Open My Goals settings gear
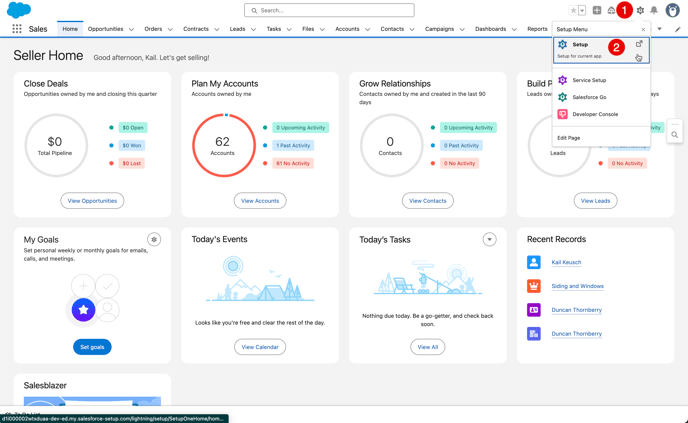This screenshot has width=688, height=423. (154, 240)
